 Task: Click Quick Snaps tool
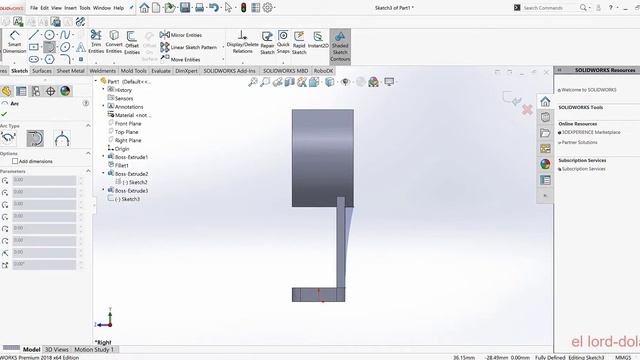click(x=283, y=42)
